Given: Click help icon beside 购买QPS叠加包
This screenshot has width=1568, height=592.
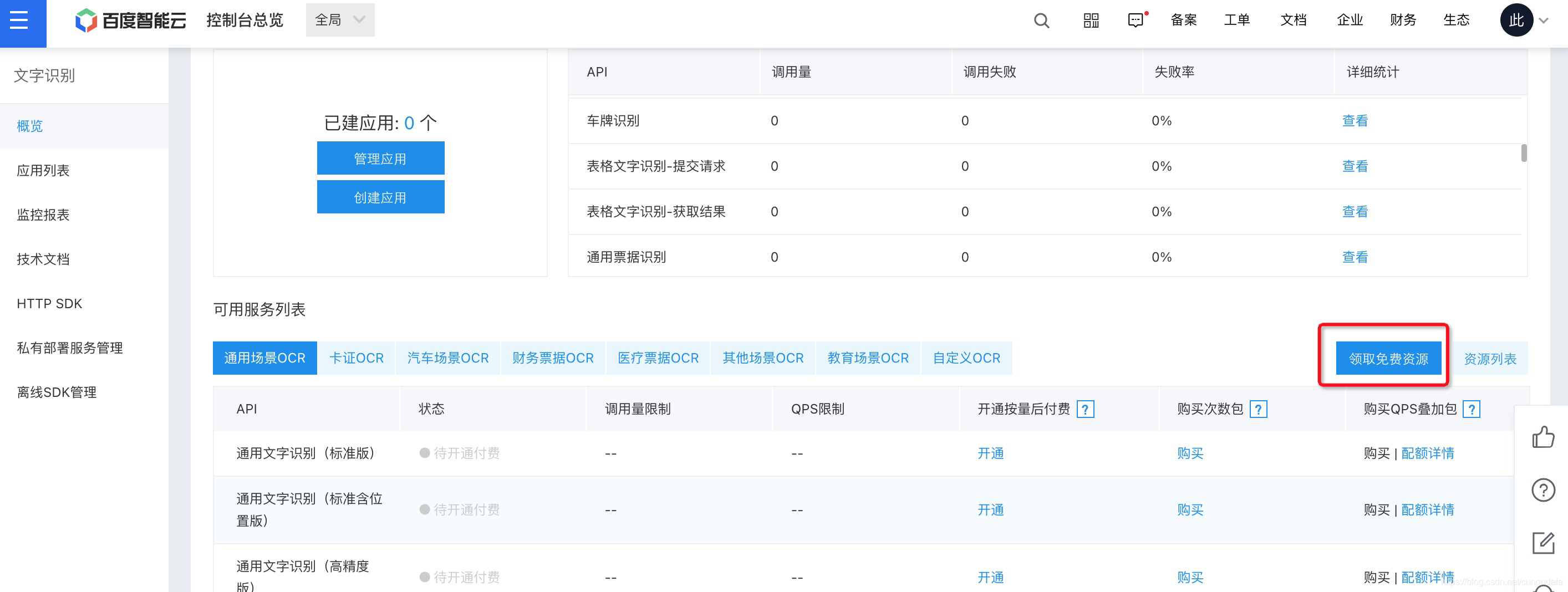Looking at the screenshot, I should point(1471,409).
